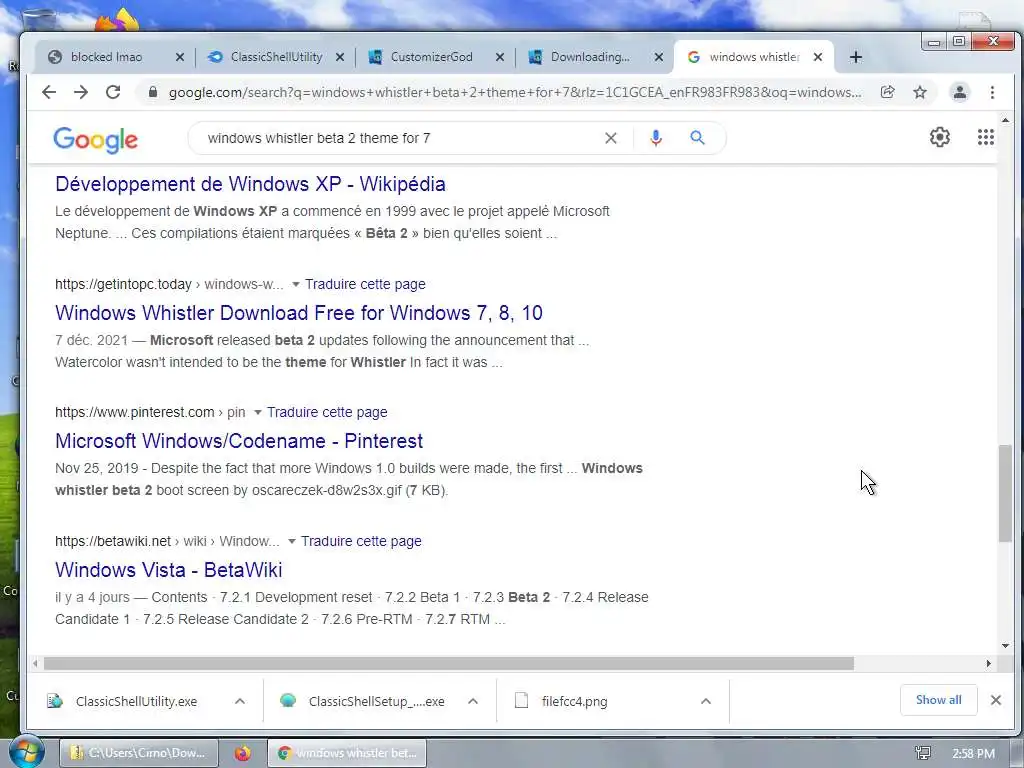Click Traduire cette page for Pinterest result
Screen dimensions: 1024x768
click(x=327, y=412)
